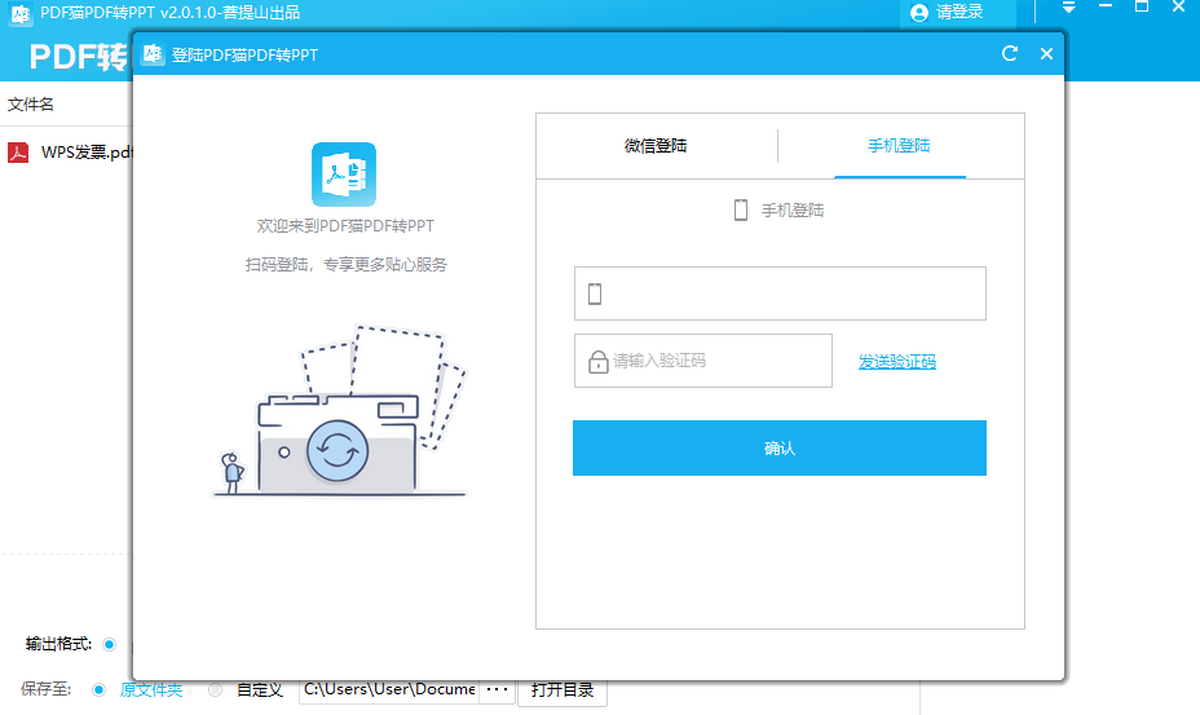This screenshot has height=715, width=1200.
Task: Click the phone icon next to 手机登陆 heading
Action: 741,210
